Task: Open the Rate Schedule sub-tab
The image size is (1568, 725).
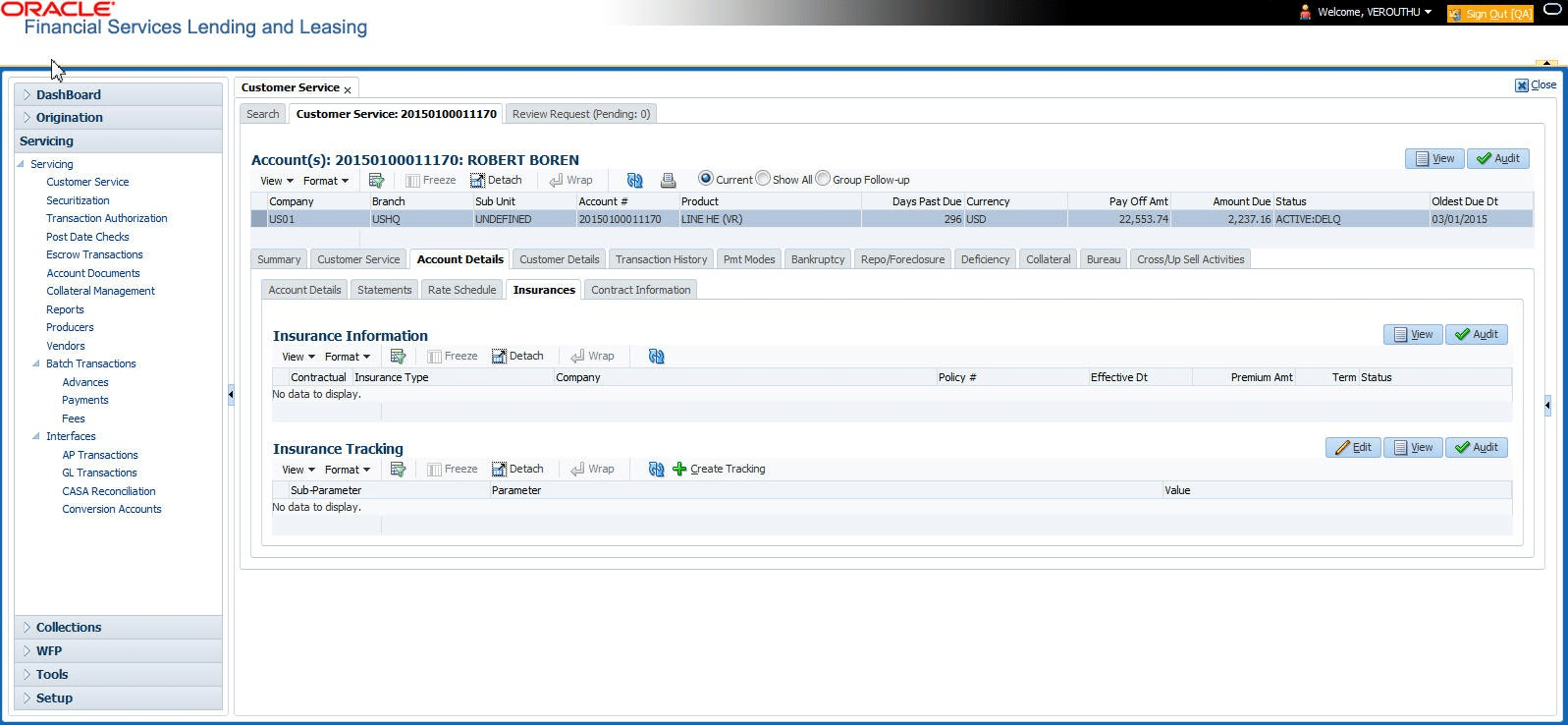Action: click(x=461, y=290)
